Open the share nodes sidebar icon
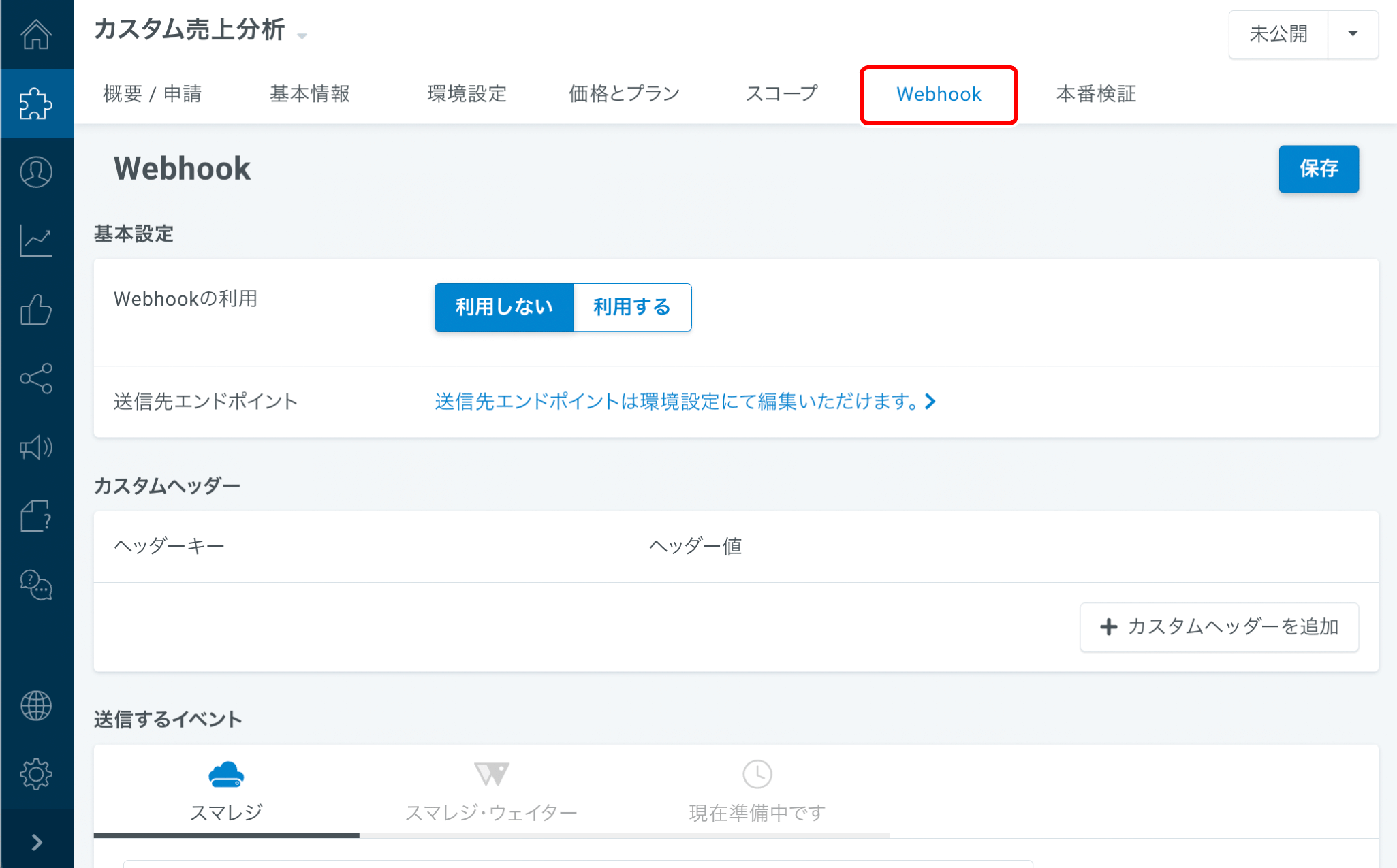 [x=36, y=379]
